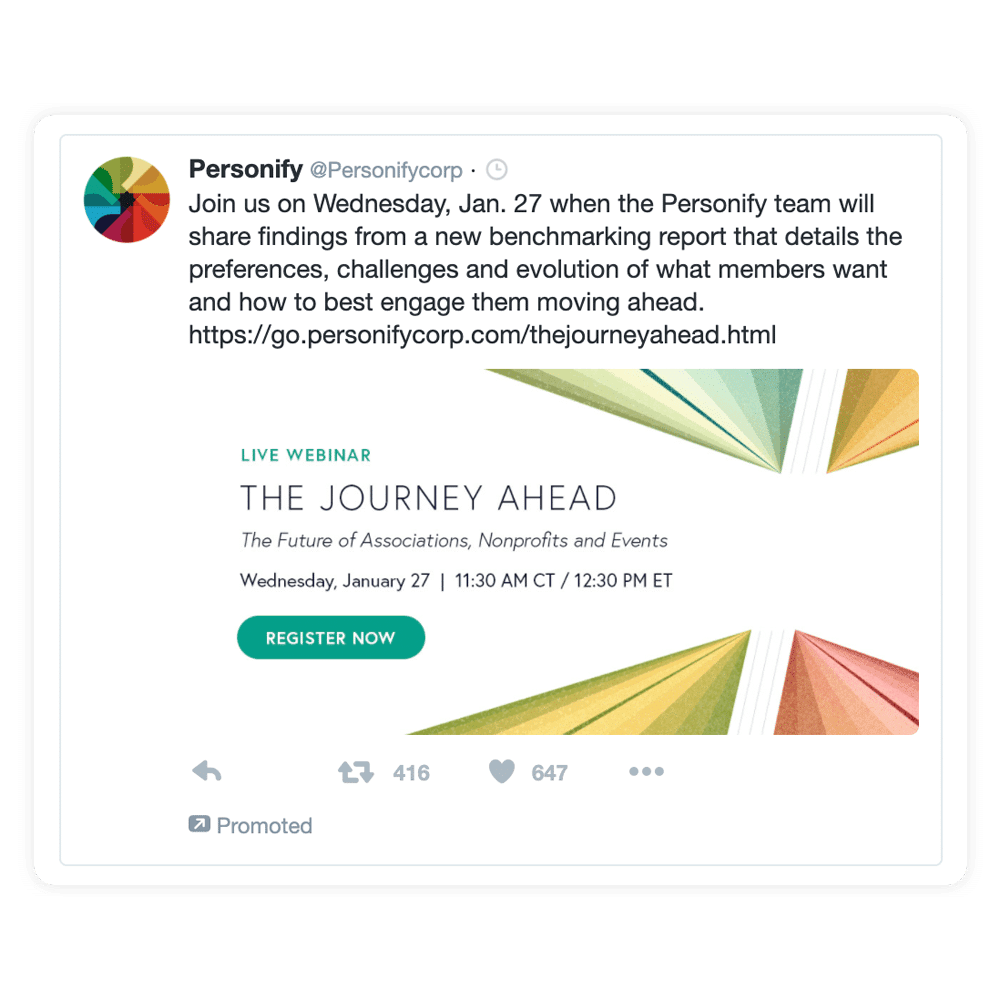Click the Wednesday, January 27 time line
The width and height of the screenshot is (1000, 1000).
point(456,580)
